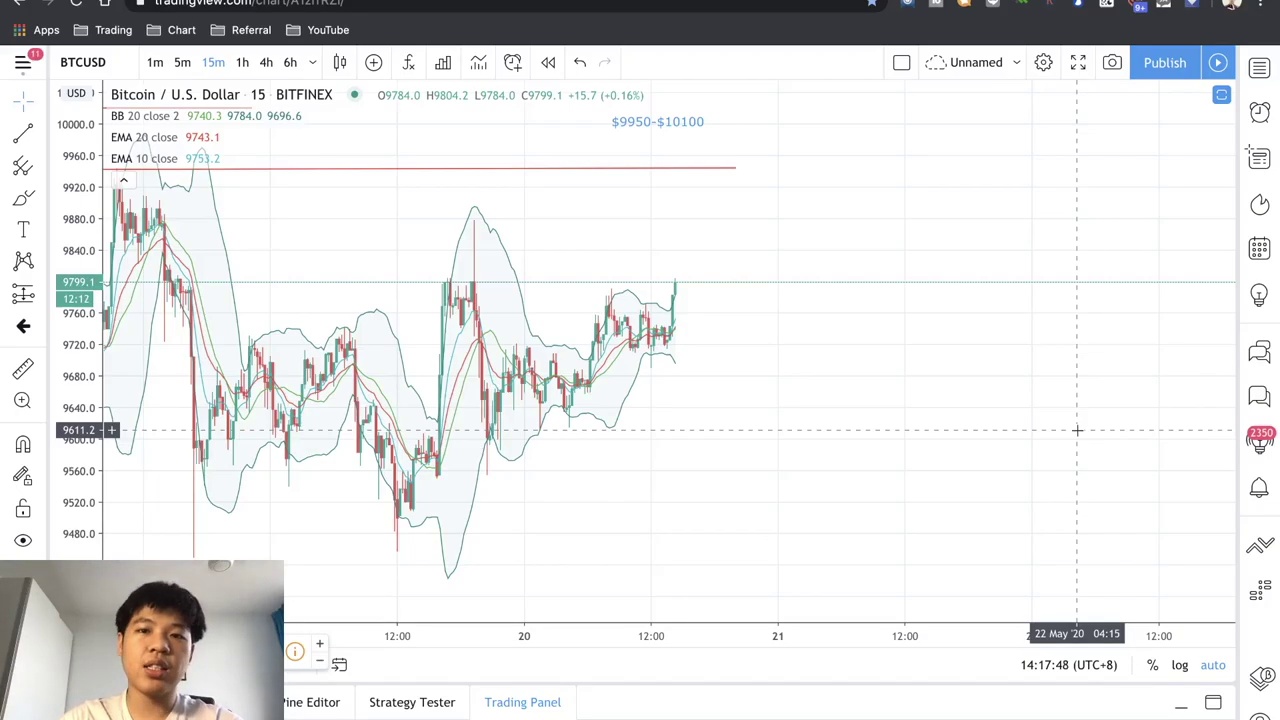The height and width of the screenshot is (720, 1280).
Task: Switch to the 6h timeframe
Action: [290, 63]
